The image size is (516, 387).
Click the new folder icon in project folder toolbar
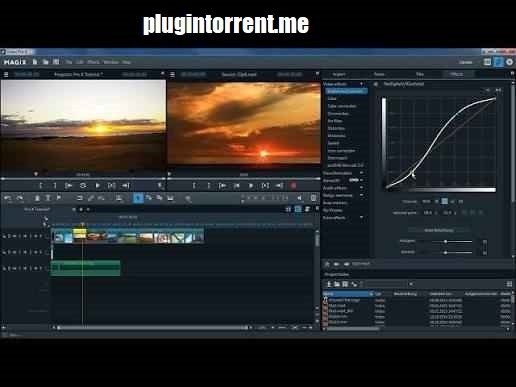point(337,284)
